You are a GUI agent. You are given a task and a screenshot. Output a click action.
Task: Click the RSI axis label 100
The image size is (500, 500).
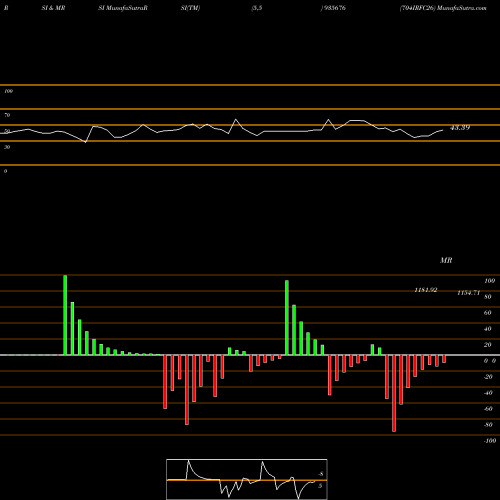pos(8,91)
